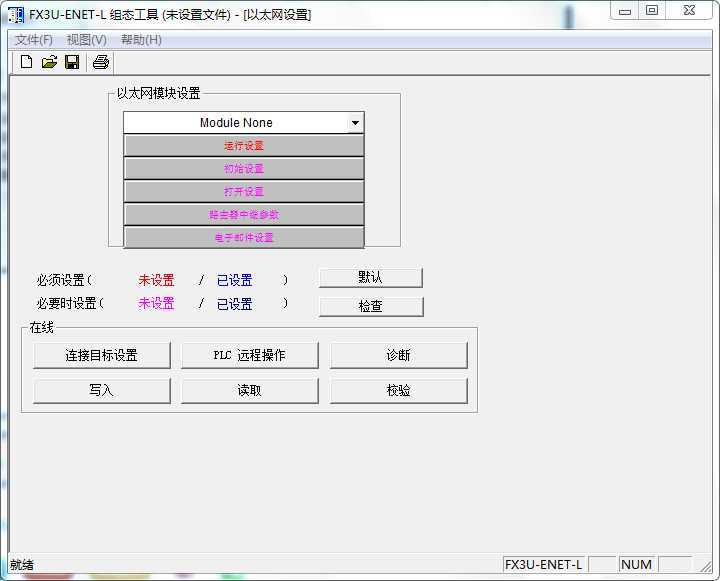Open 连接目标设置
The height and width of the screenshot is (581, 720).
101,355
